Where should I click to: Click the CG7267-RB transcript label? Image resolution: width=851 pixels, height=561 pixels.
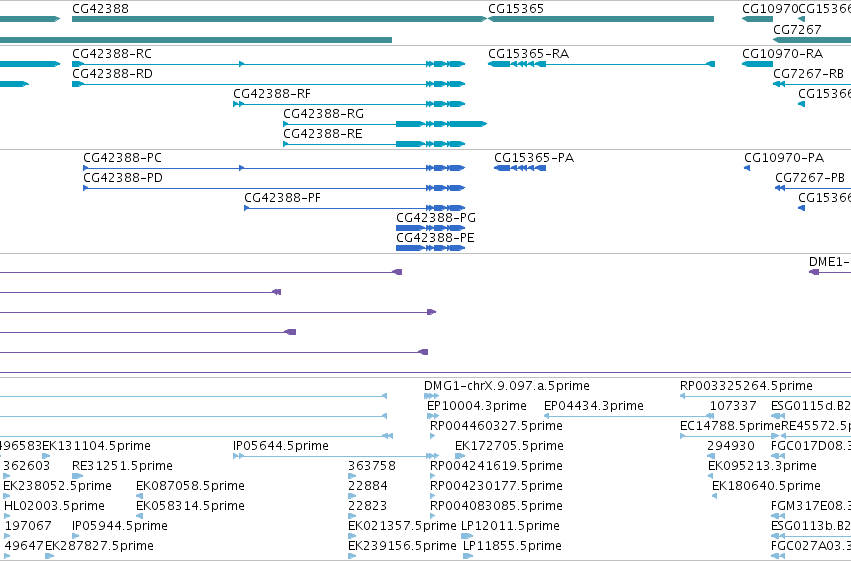coord(808,74)
